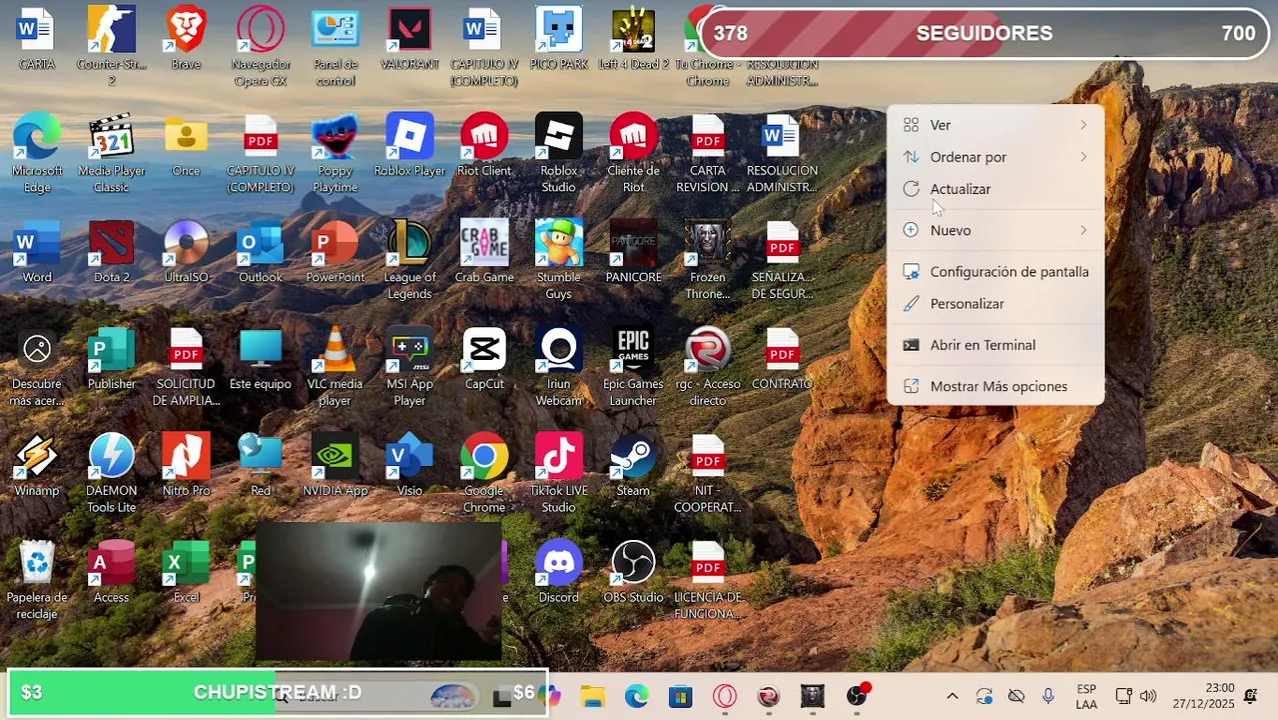
Task: Open Epic Games Launcher icon
Action: click(633, 367)
